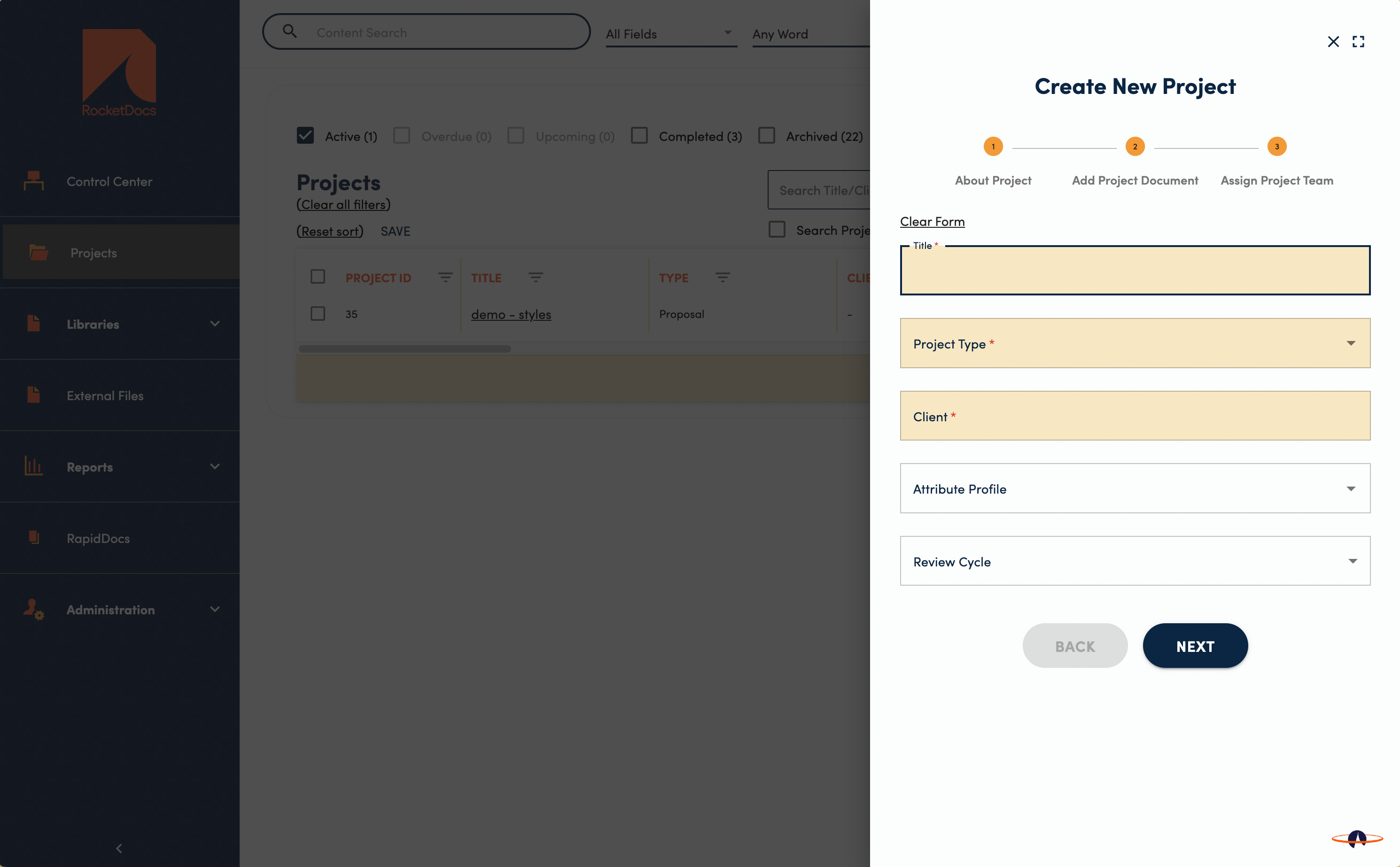Screen dimensions: 1400x867
Task: Click the Reports bar chart icon
Action: [33, 466]
